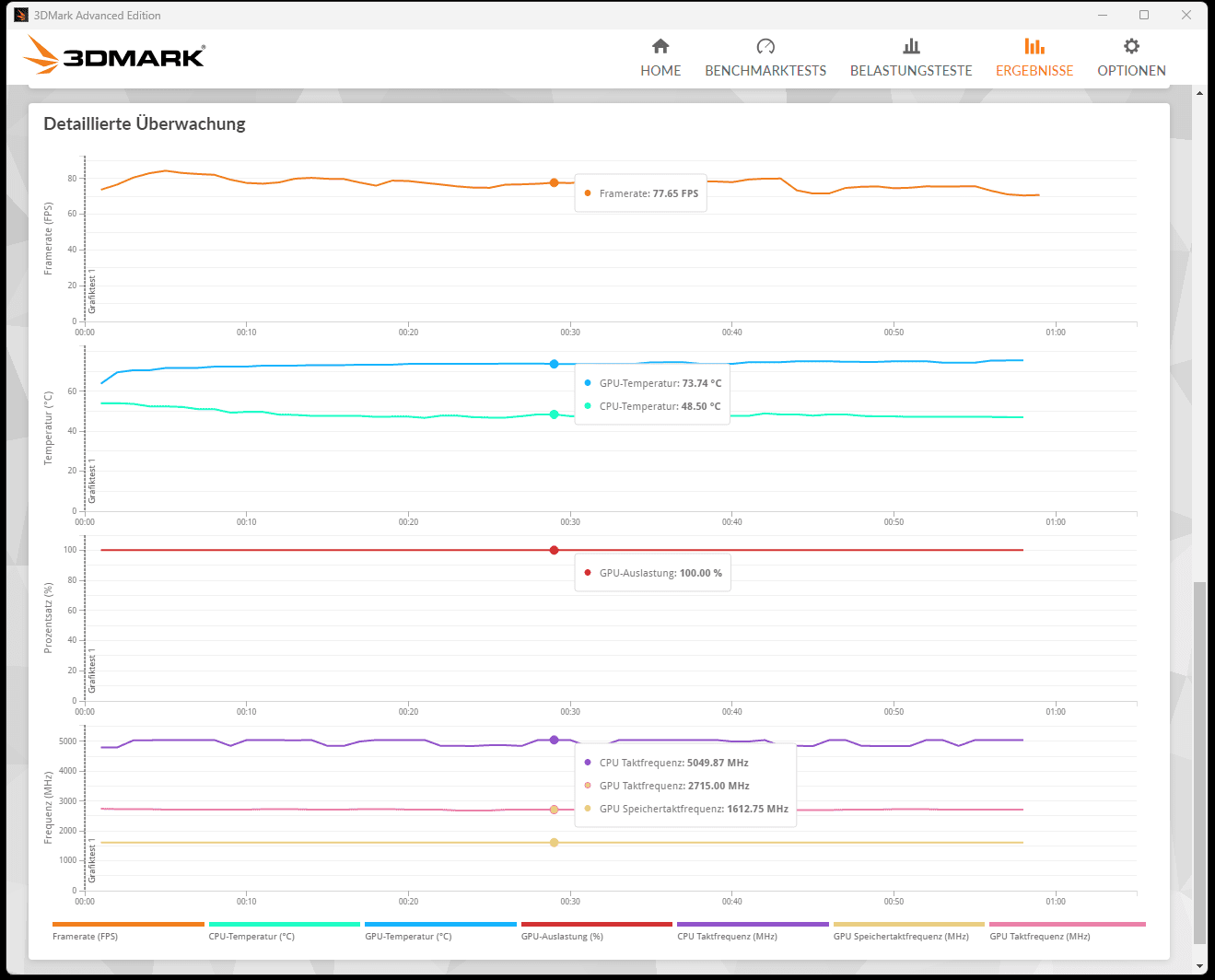Maximize the 3DMark window
Image resolution: width=1215 pixels, height=980 pixels.
click(1144, 15)
